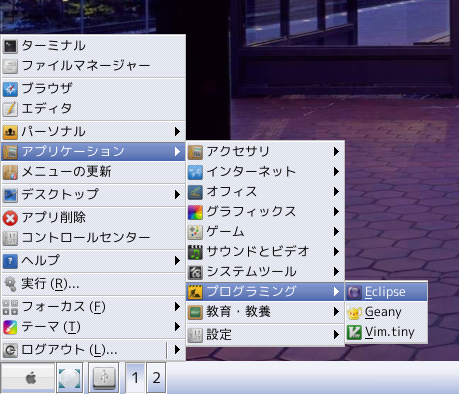Expand the デスクトップ submenu arrow
Screen dimensions: 459x394
pos(177,194)
